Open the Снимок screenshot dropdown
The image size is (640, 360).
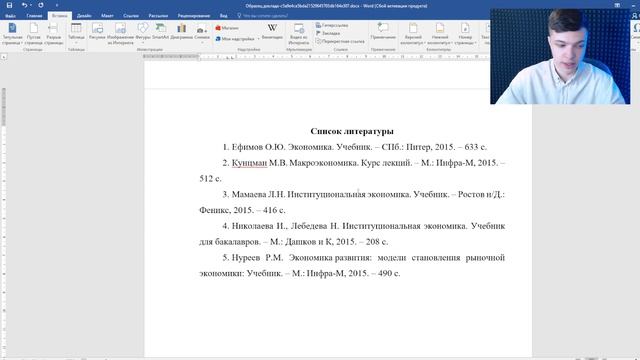pos(202,34)
